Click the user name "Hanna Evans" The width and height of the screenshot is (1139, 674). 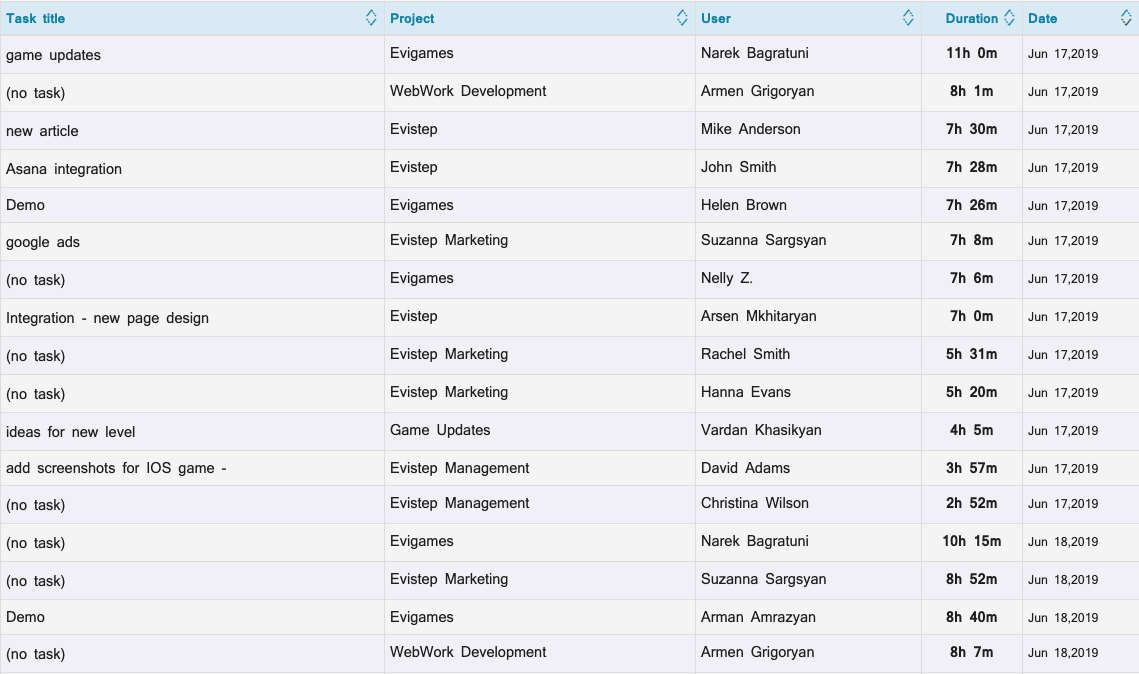(746, 392)
